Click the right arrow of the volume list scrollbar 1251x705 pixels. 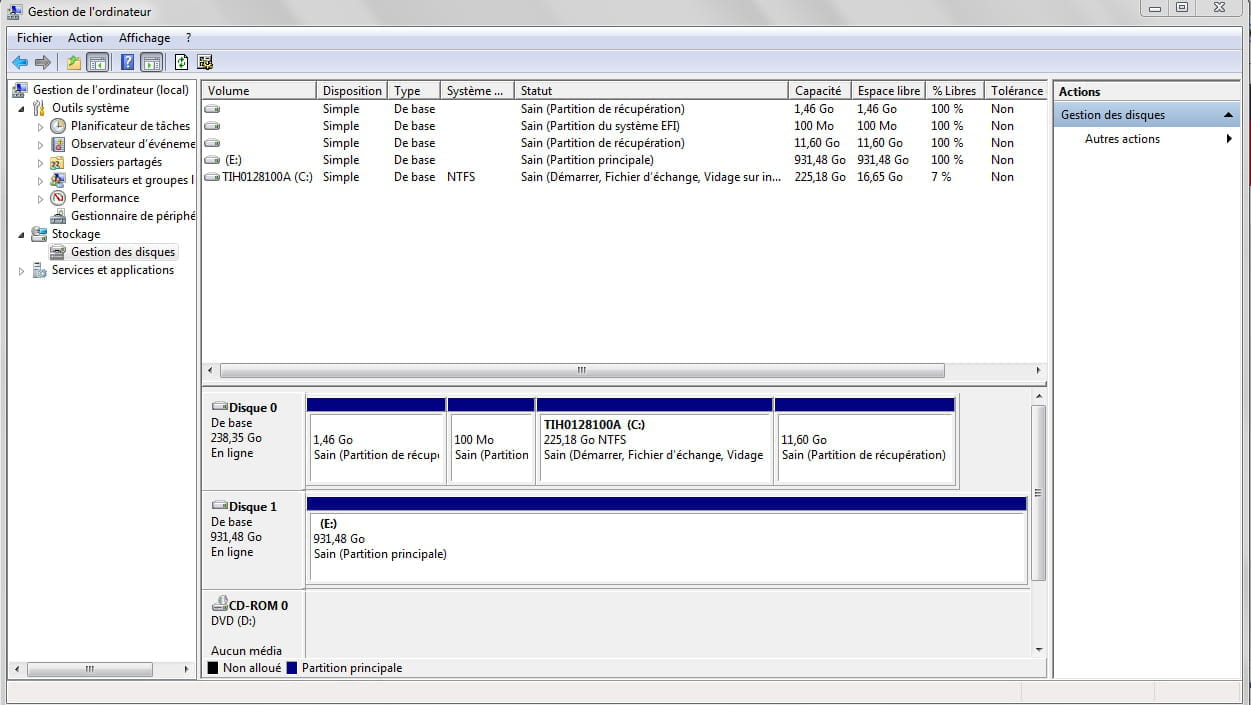(x=1038, y=370)
